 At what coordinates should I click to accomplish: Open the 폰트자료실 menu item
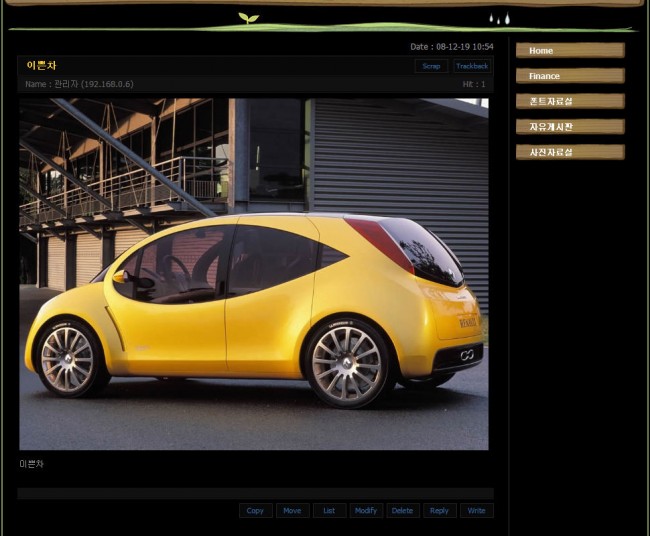point(569,101)
